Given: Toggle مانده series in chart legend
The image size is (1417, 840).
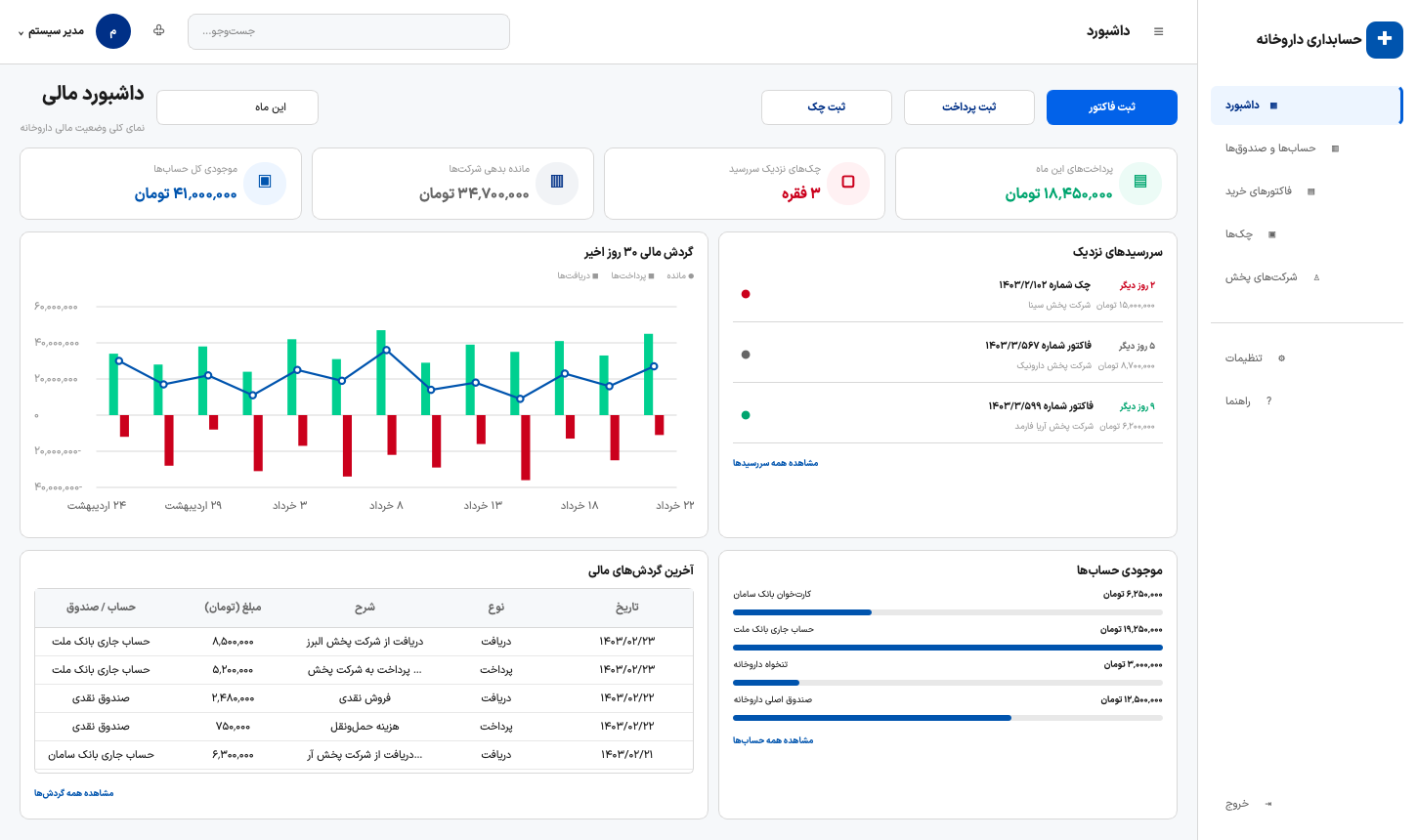Looking at the screenshot, I should coord(680,276).
